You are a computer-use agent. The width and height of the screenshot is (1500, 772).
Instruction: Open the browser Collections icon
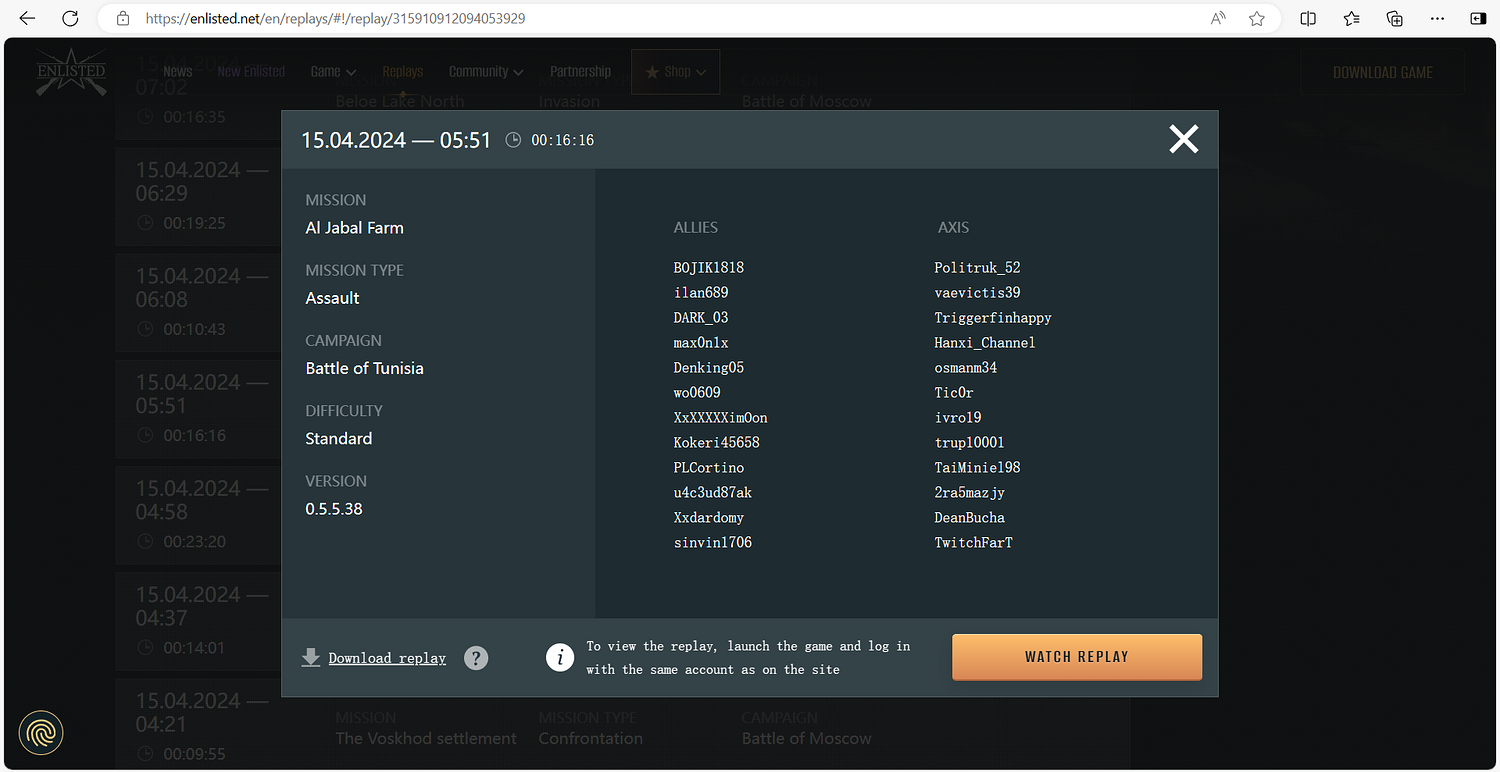[1395, 18]
